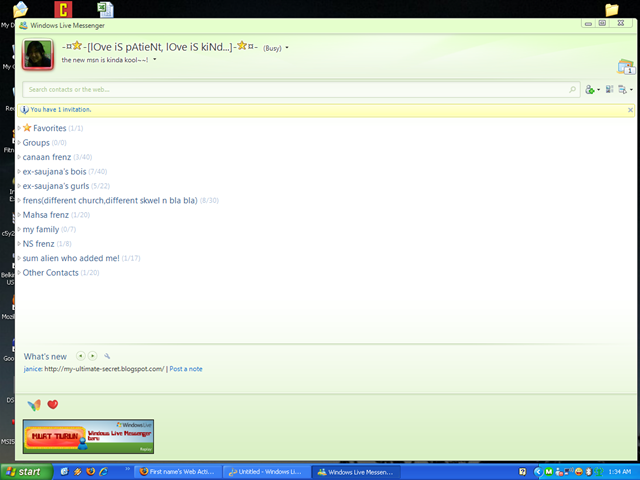This screenshot has width=640, height=480.
Task: Click the invitation bar info icon
Action: pyautogui.click(x=24, y=110)
